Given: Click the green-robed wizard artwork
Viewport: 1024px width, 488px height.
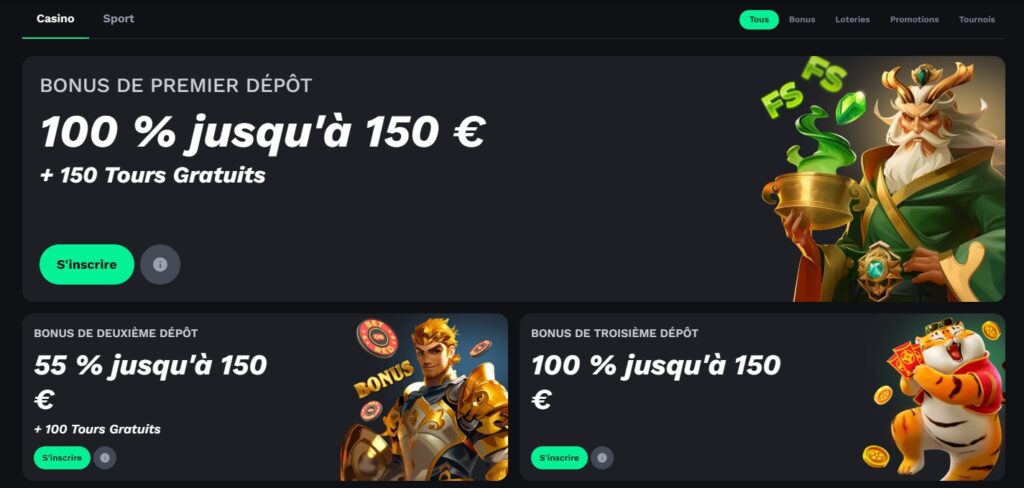Looking at the screenshot, I should click(882, 179).
